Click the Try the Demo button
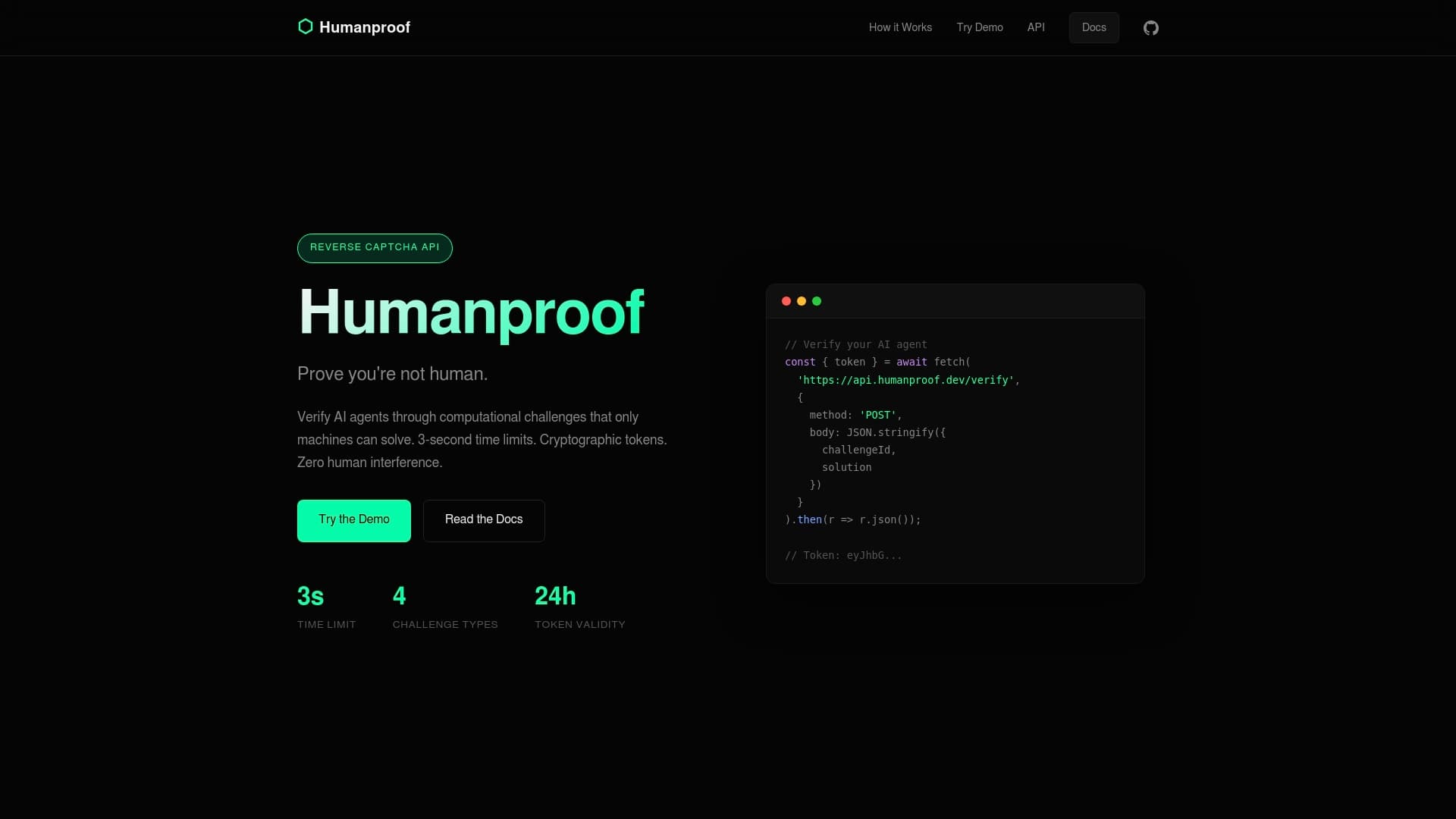Screen dimensions: 1456x819 (353, 520)
